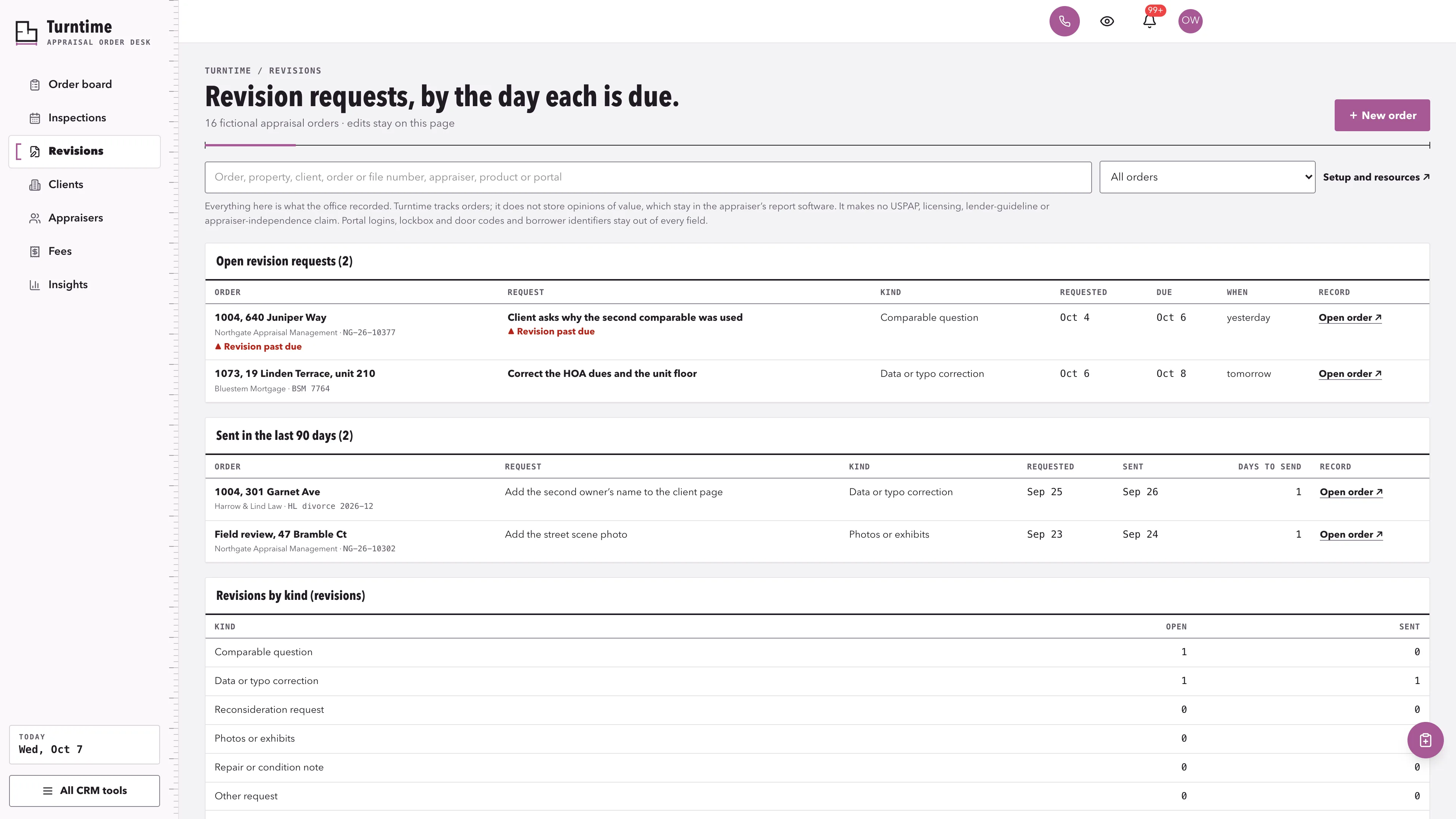Open order for 19 Linden Terrace
This screenshot has height=819, width=1456.
pyautogui.click(x=1350, y=373)
